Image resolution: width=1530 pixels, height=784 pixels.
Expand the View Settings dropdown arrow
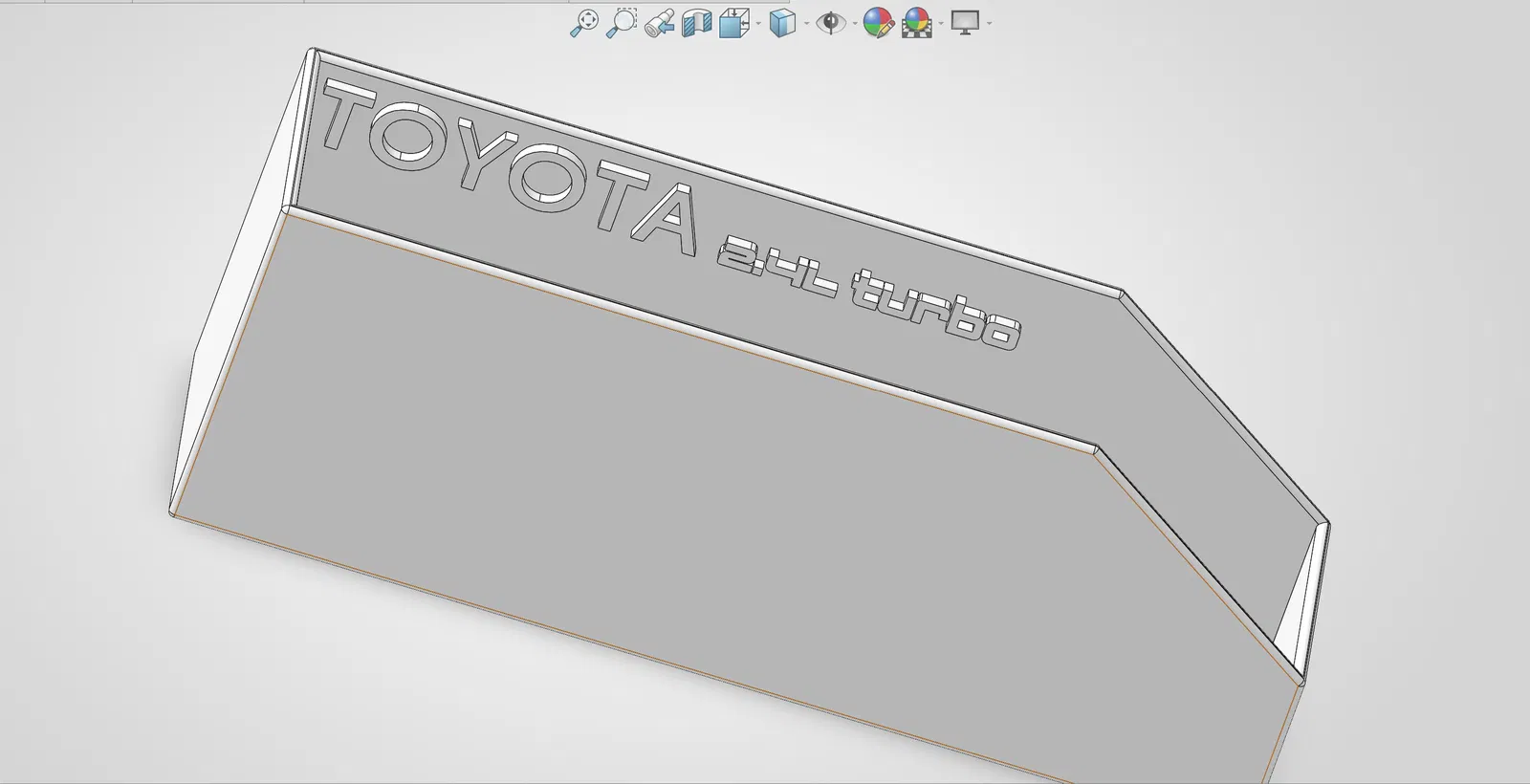click(989, 24)
